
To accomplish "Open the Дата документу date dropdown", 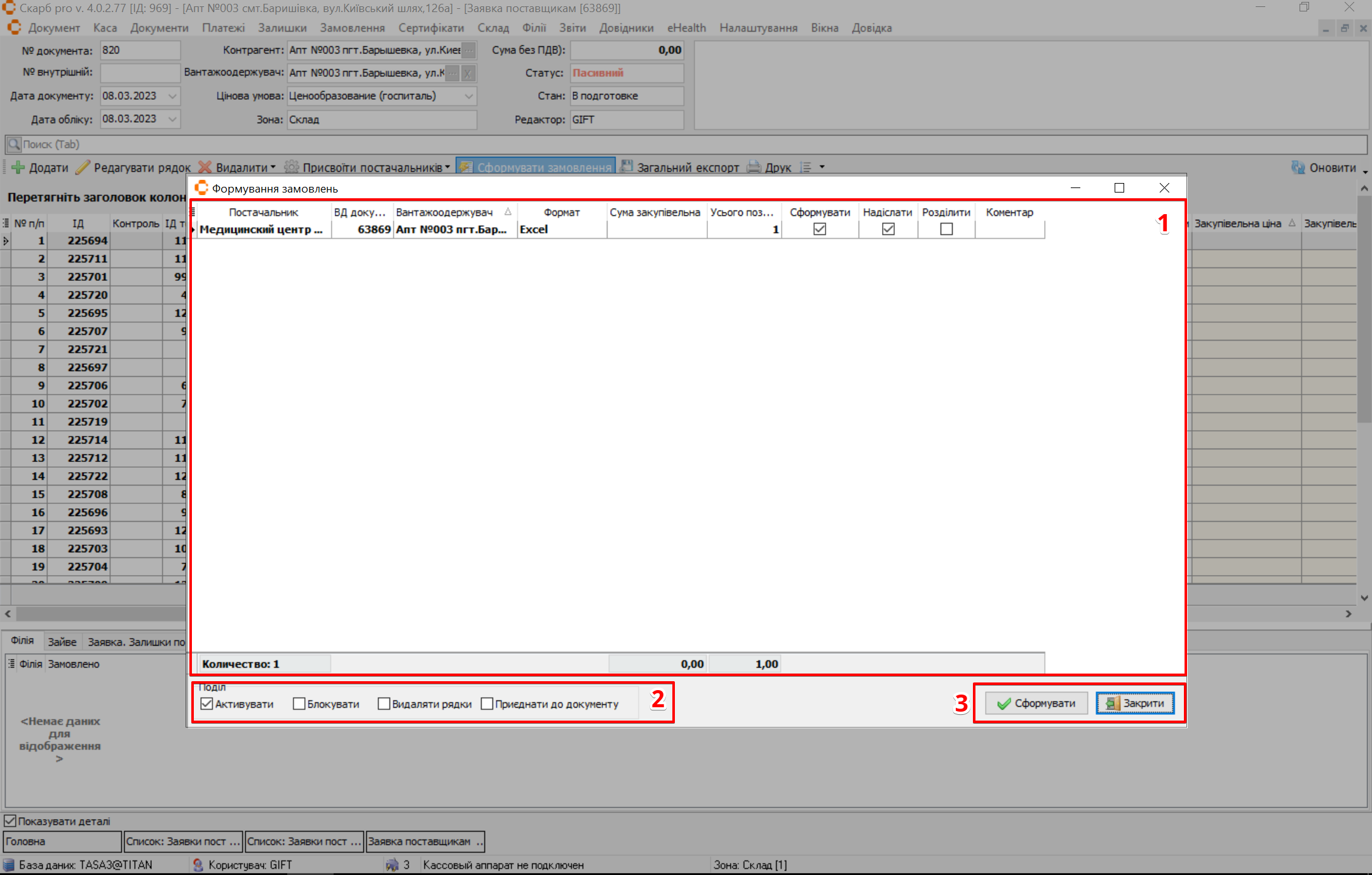I will [x=172, y=96].
